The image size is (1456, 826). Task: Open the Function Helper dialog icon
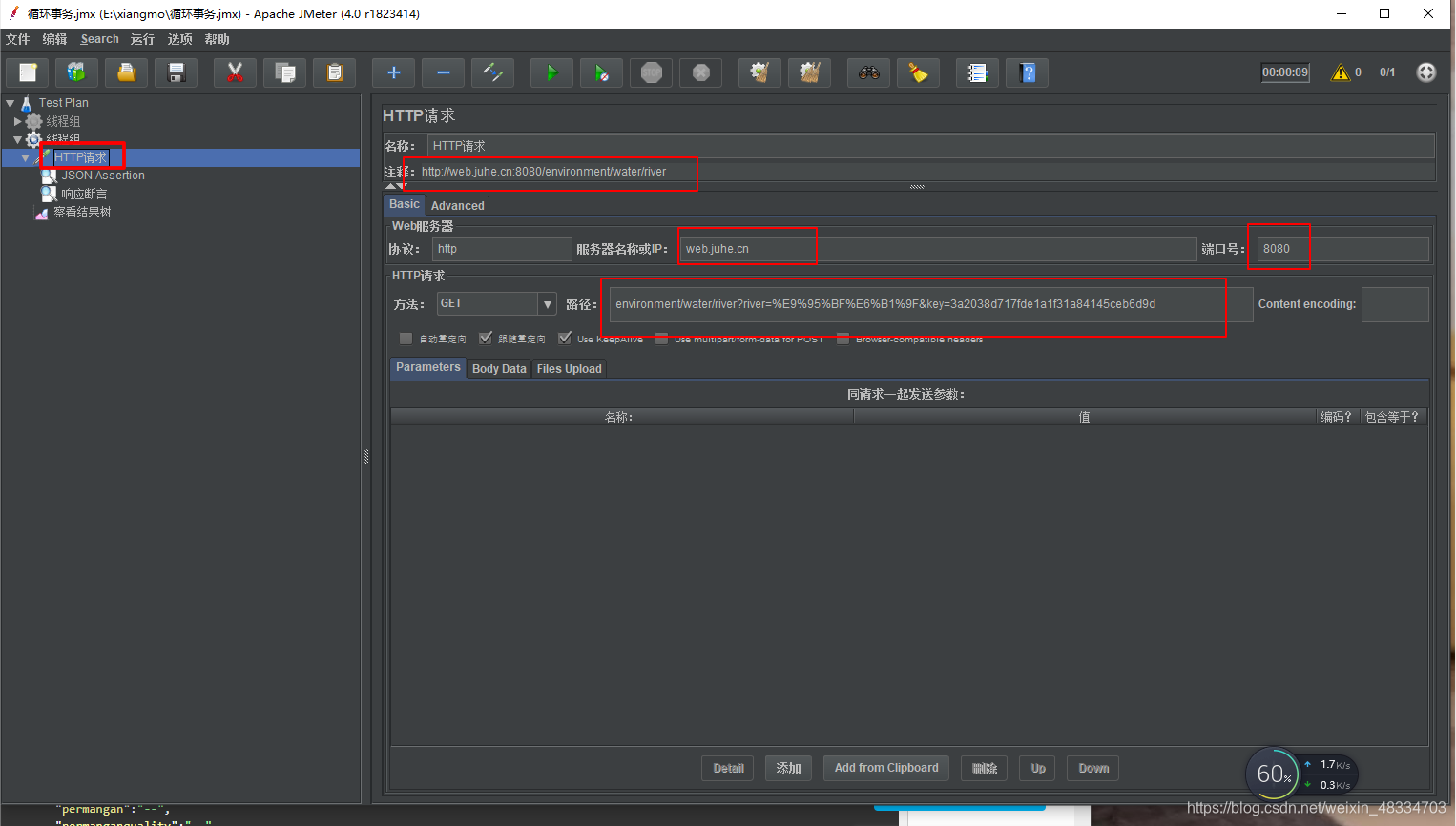pos(978,72)
